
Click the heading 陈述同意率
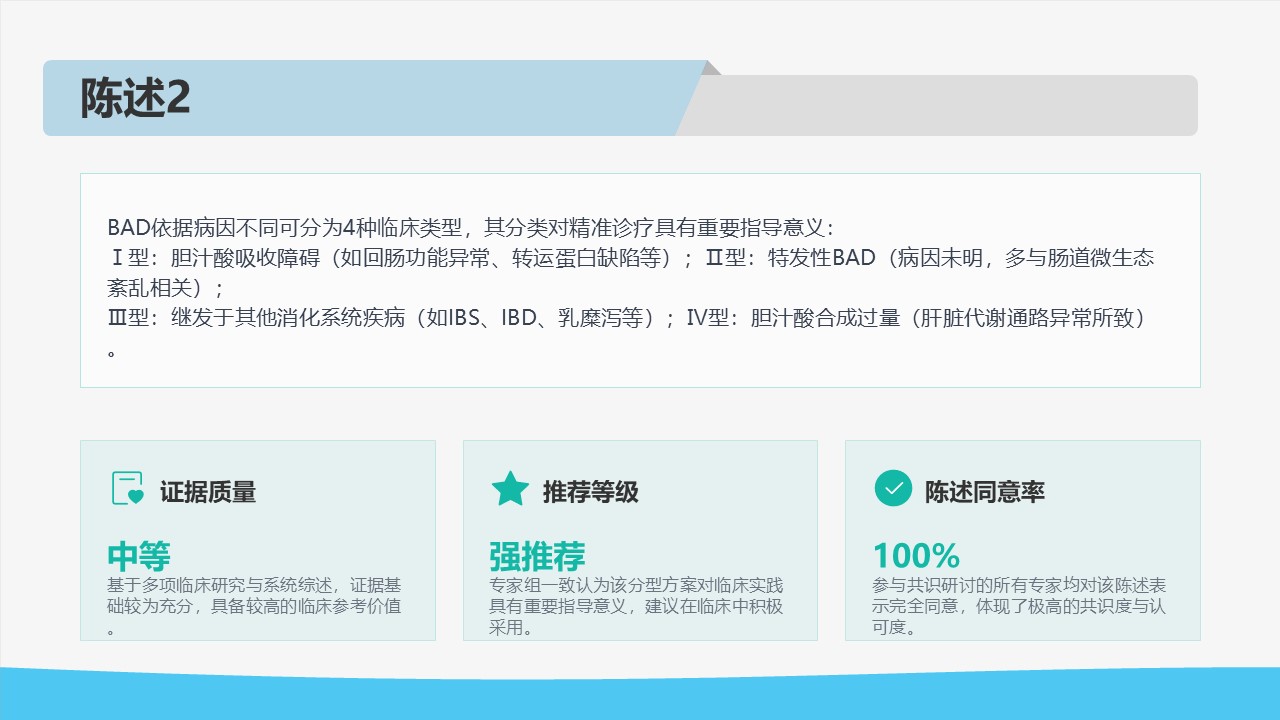coord(984,491)
